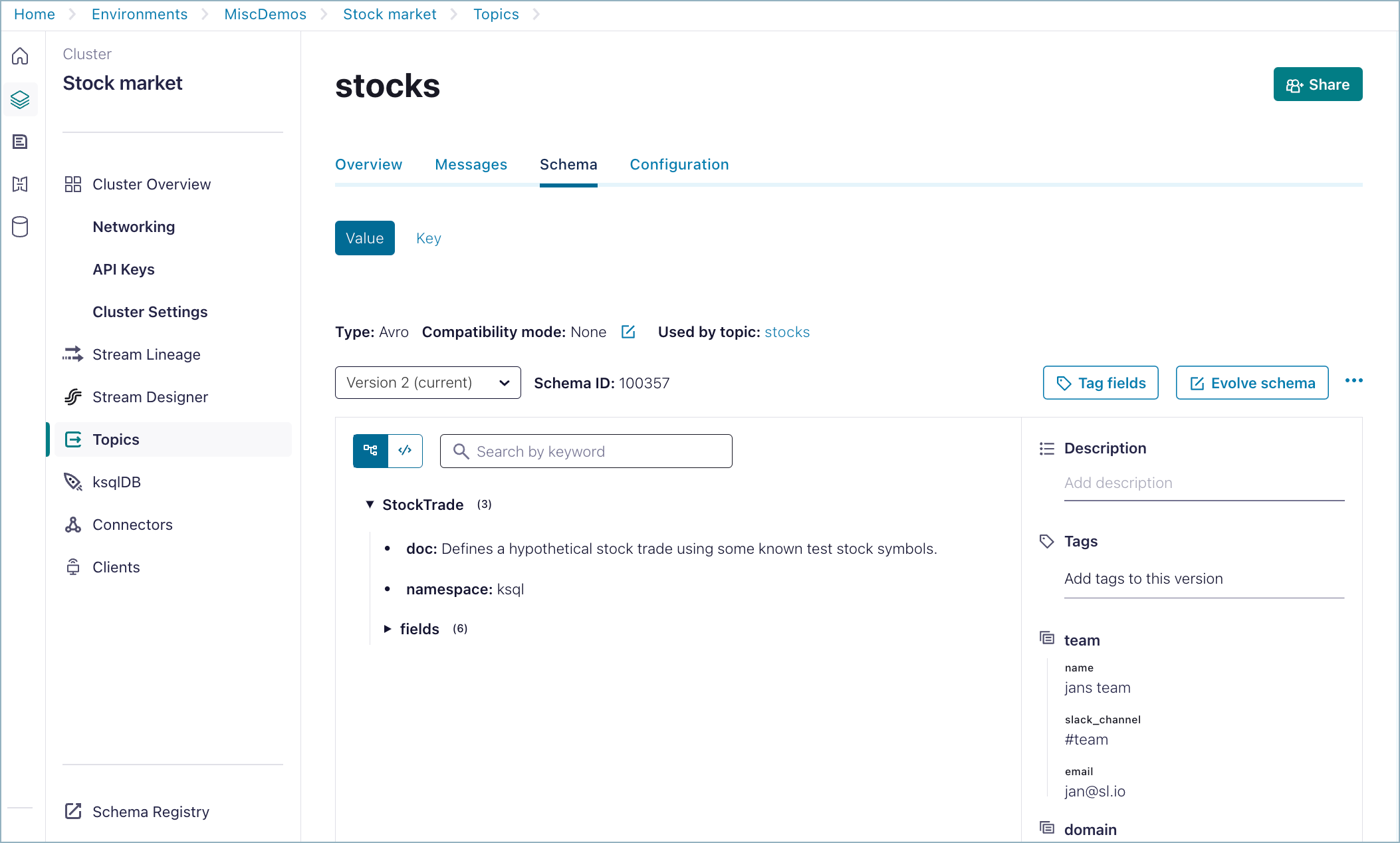Switch to the Key schema toggle
Screen dimensions: 1400x843
(428, 238)
